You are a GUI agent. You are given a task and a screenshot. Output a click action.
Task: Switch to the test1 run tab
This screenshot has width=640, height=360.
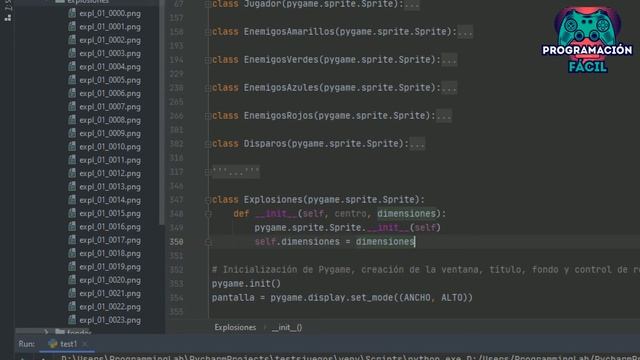click(x=68, y=344)
